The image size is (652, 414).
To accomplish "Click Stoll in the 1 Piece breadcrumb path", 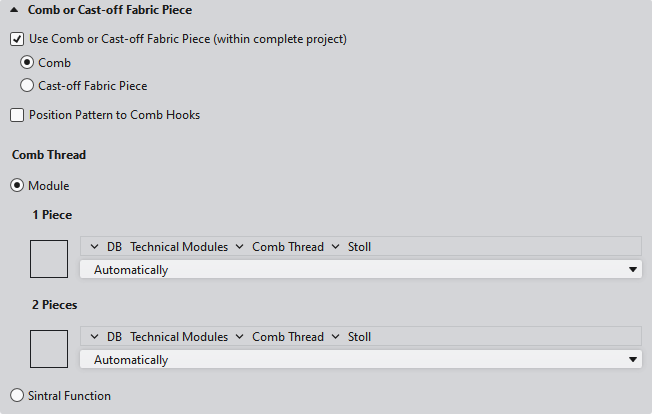I will (x=359, y=247).
